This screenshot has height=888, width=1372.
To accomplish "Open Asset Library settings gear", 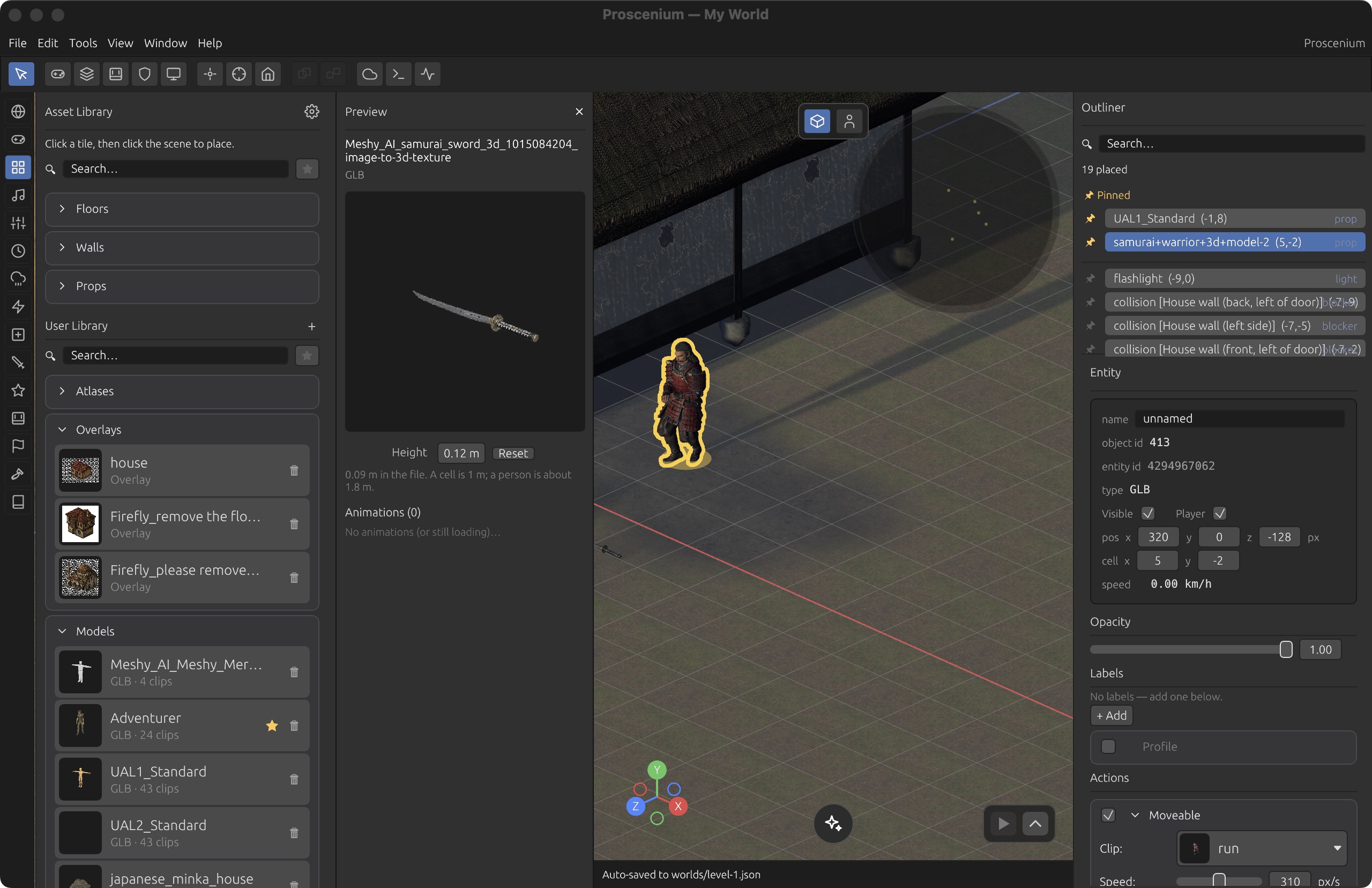I will 312,112.
